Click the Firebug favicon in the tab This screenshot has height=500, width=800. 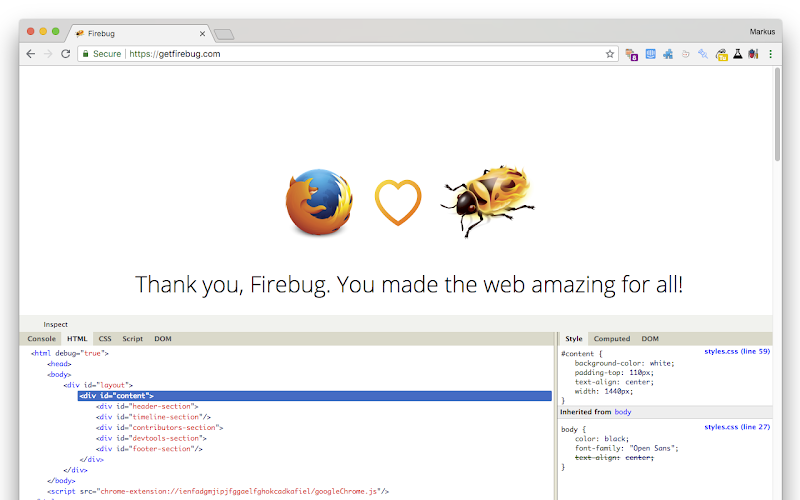[x=80, y=34]
